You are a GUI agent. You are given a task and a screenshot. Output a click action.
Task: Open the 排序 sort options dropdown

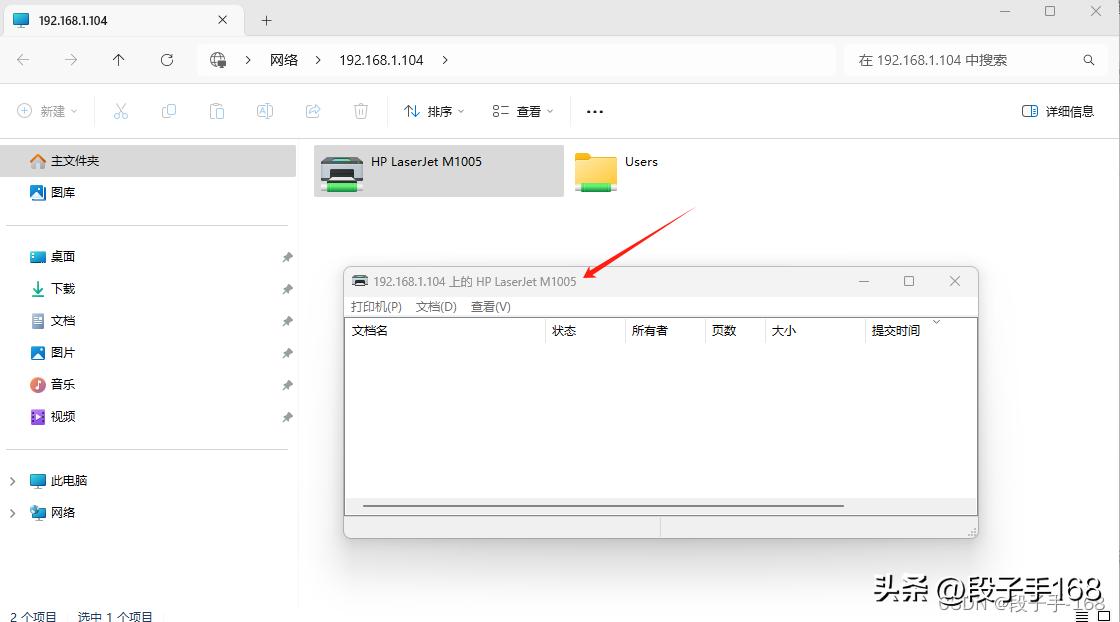(x=432, y=111)
